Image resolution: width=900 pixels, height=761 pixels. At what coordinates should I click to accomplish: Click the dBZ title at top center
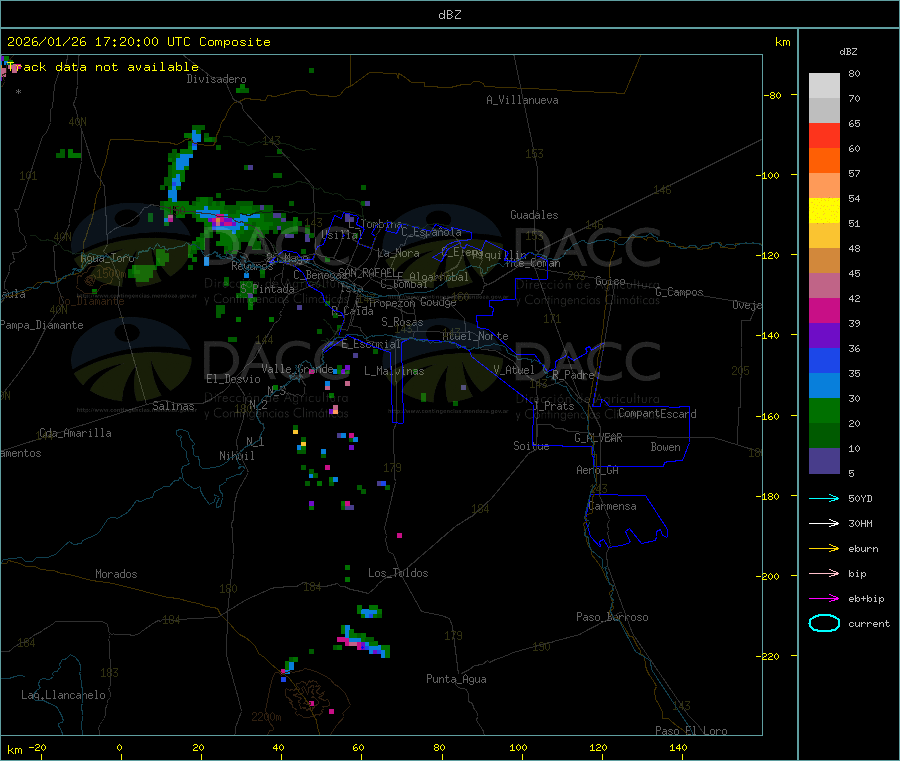click(449, 15)
